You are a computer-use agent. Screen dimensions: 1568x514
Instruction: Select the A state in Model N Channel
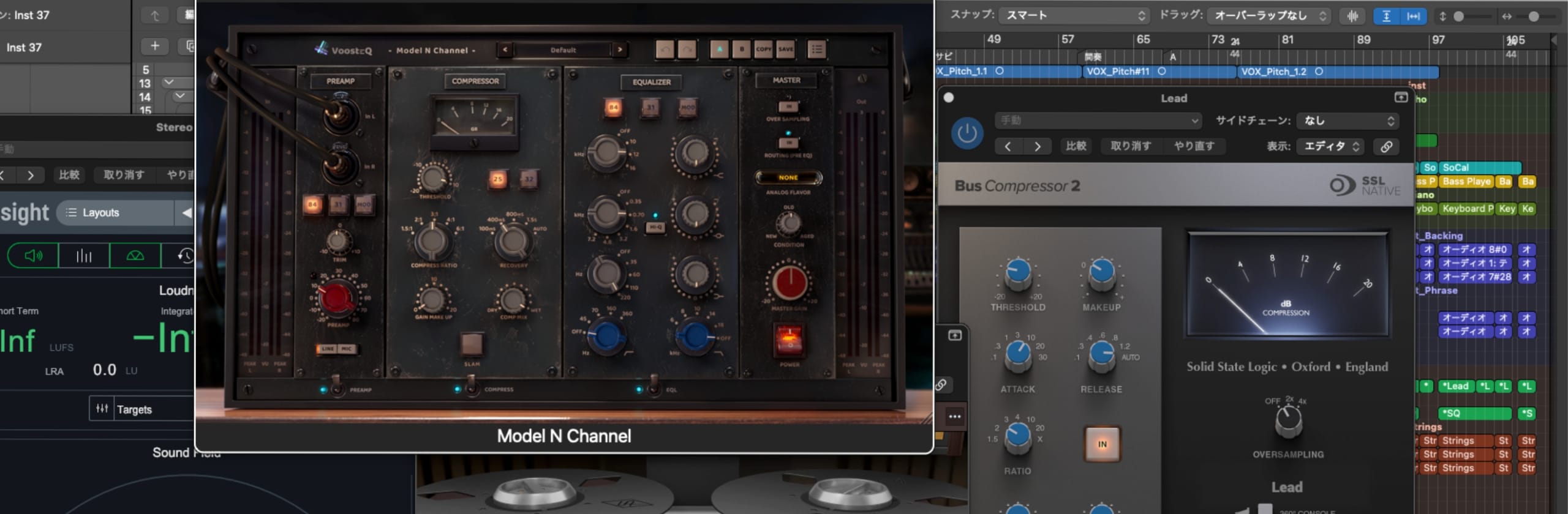719,50
